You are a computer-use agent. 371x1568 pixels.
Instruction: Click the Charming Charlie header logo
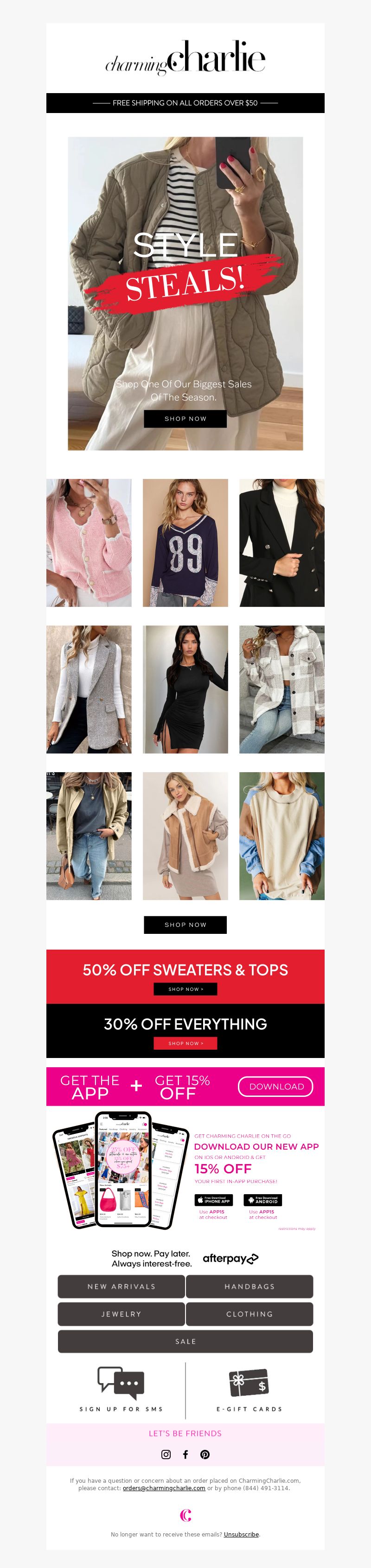tap(185, 58)
